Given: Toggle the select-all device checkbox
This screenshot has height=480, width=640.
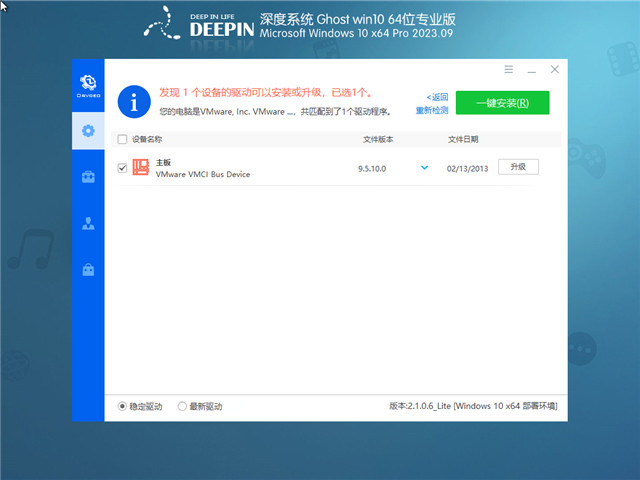Looking at the screenshot, I should 122,139.
